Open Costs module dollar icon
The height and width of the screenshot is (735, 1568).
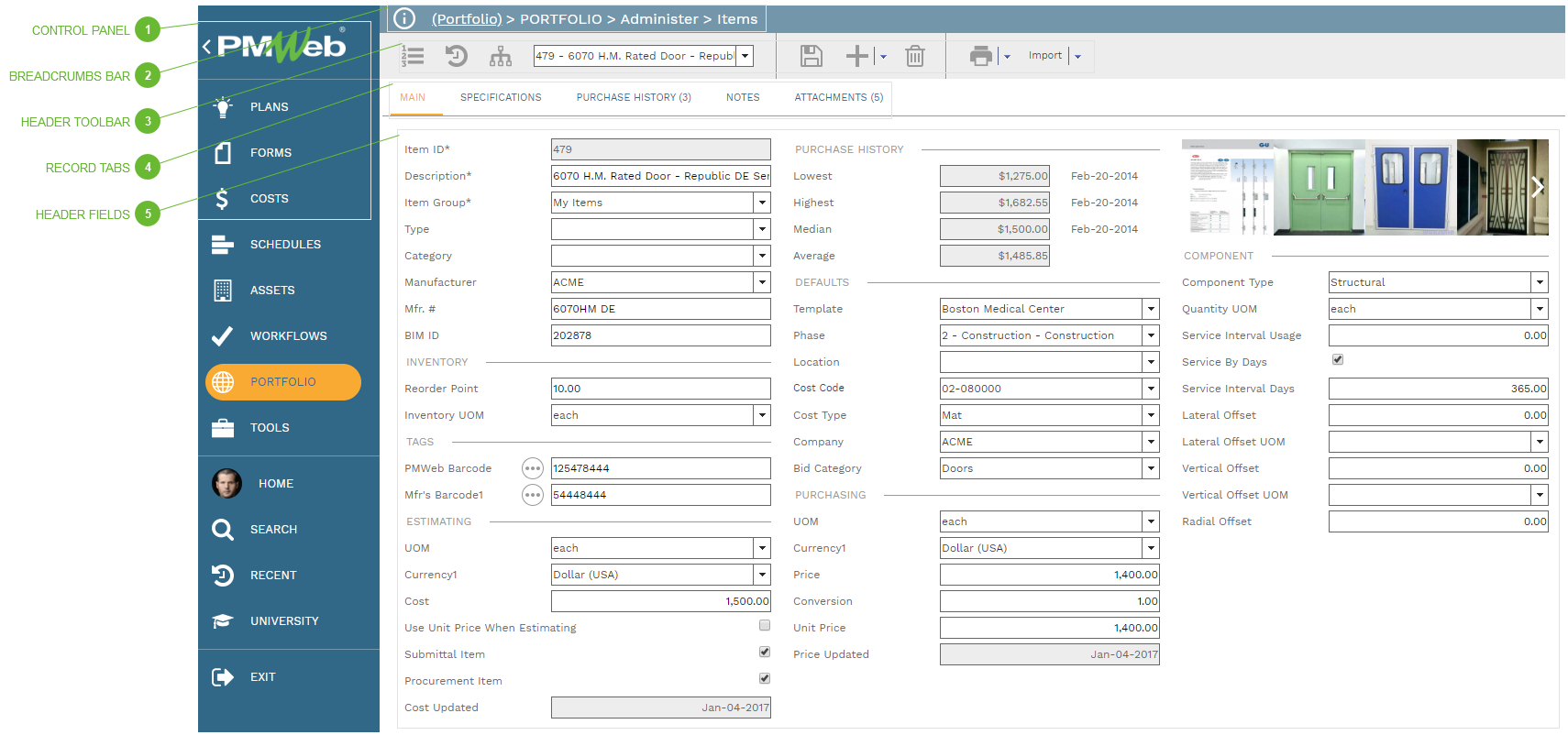222,199
